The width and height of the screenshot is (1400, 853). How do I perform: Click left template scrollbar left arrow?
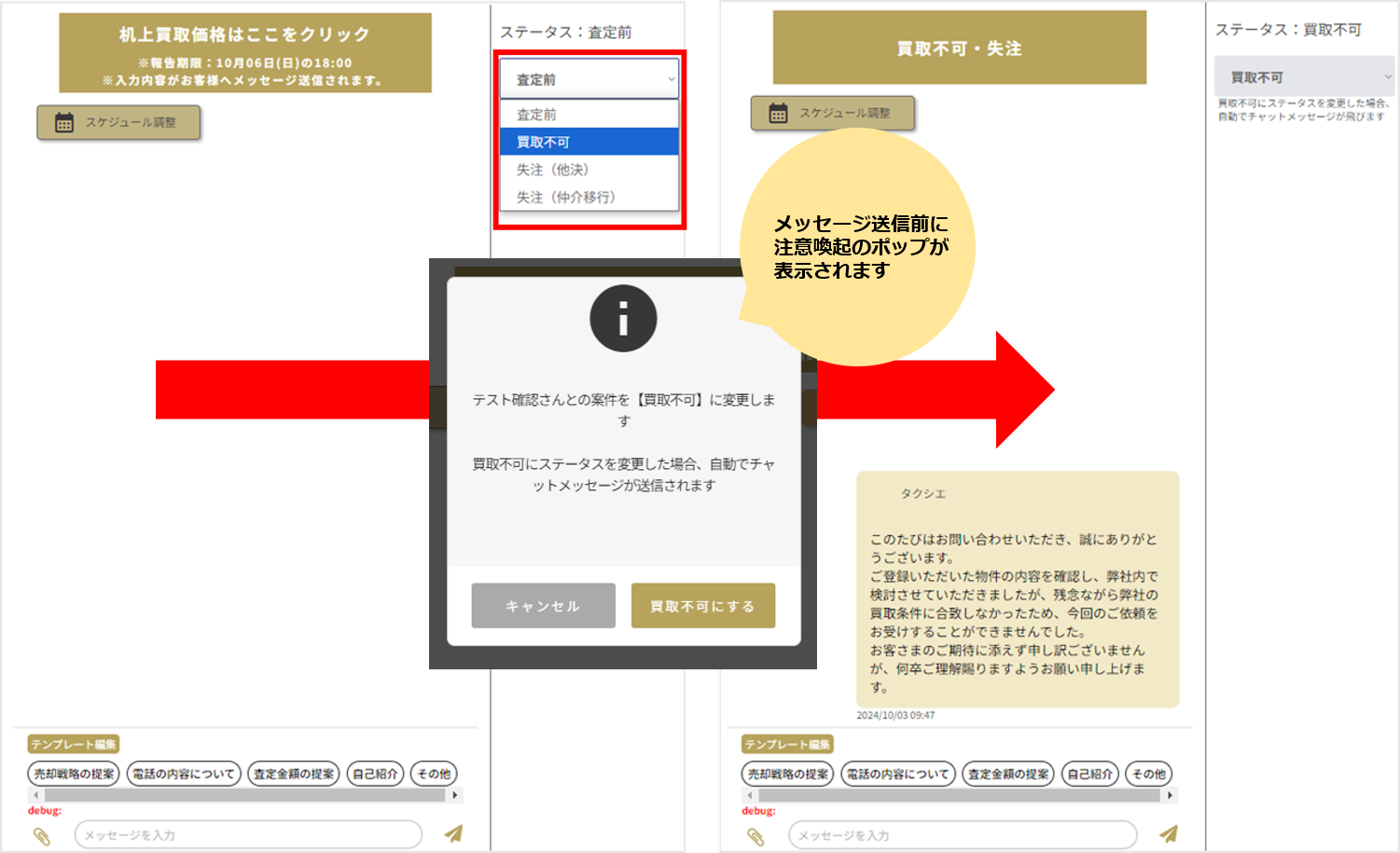(x=35, y=795)
